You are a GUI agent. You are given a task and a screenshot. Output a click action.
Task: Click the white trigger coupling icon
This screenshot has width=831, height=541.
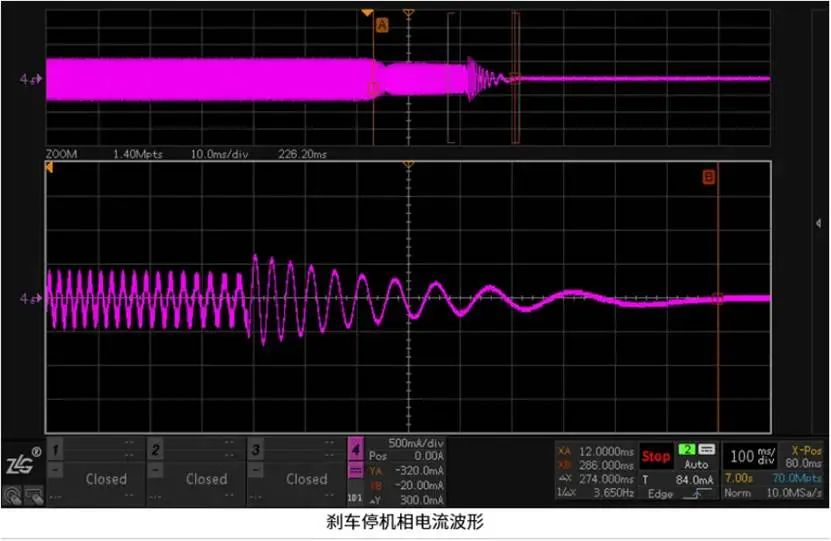pos(706,450)
